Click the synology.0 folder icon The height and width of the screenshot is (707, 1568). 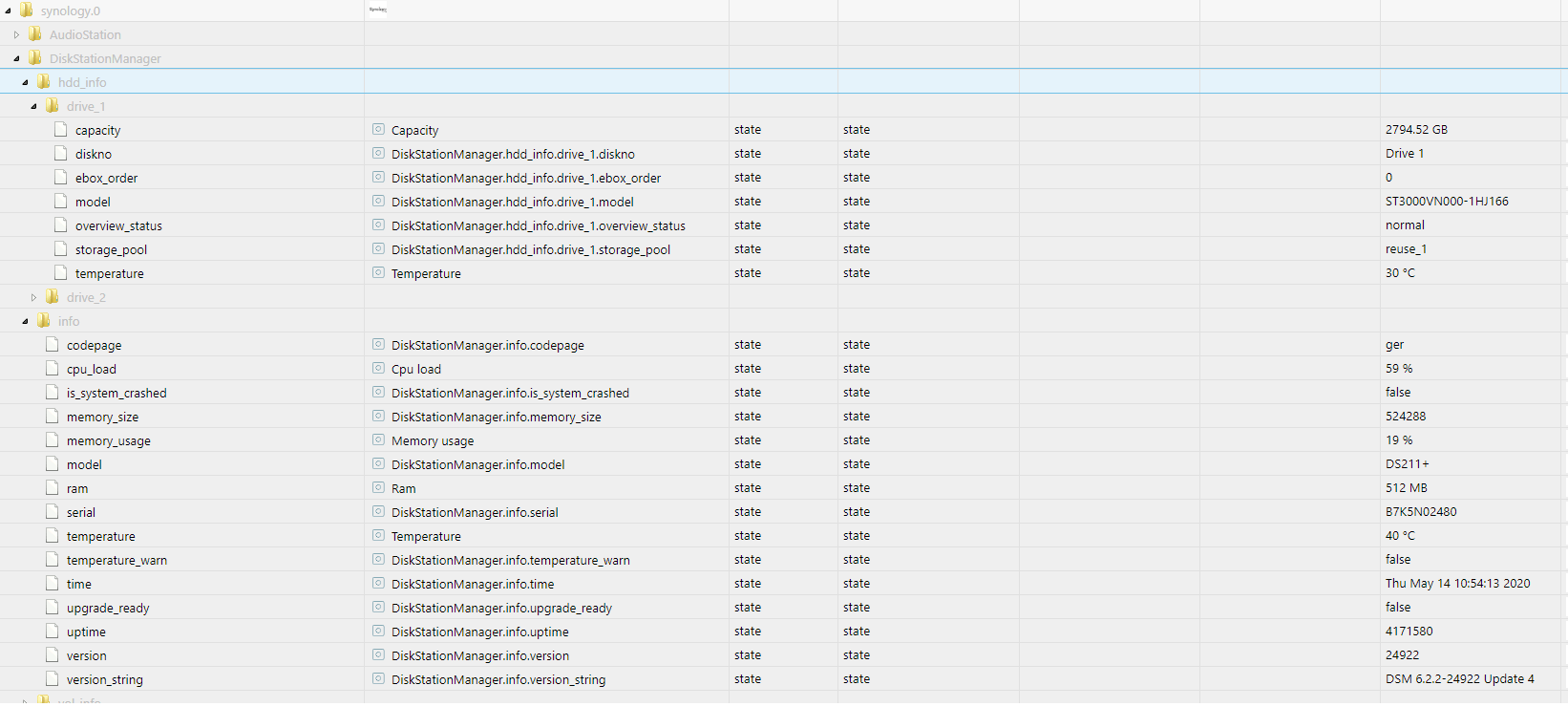(x=27, y=10)
